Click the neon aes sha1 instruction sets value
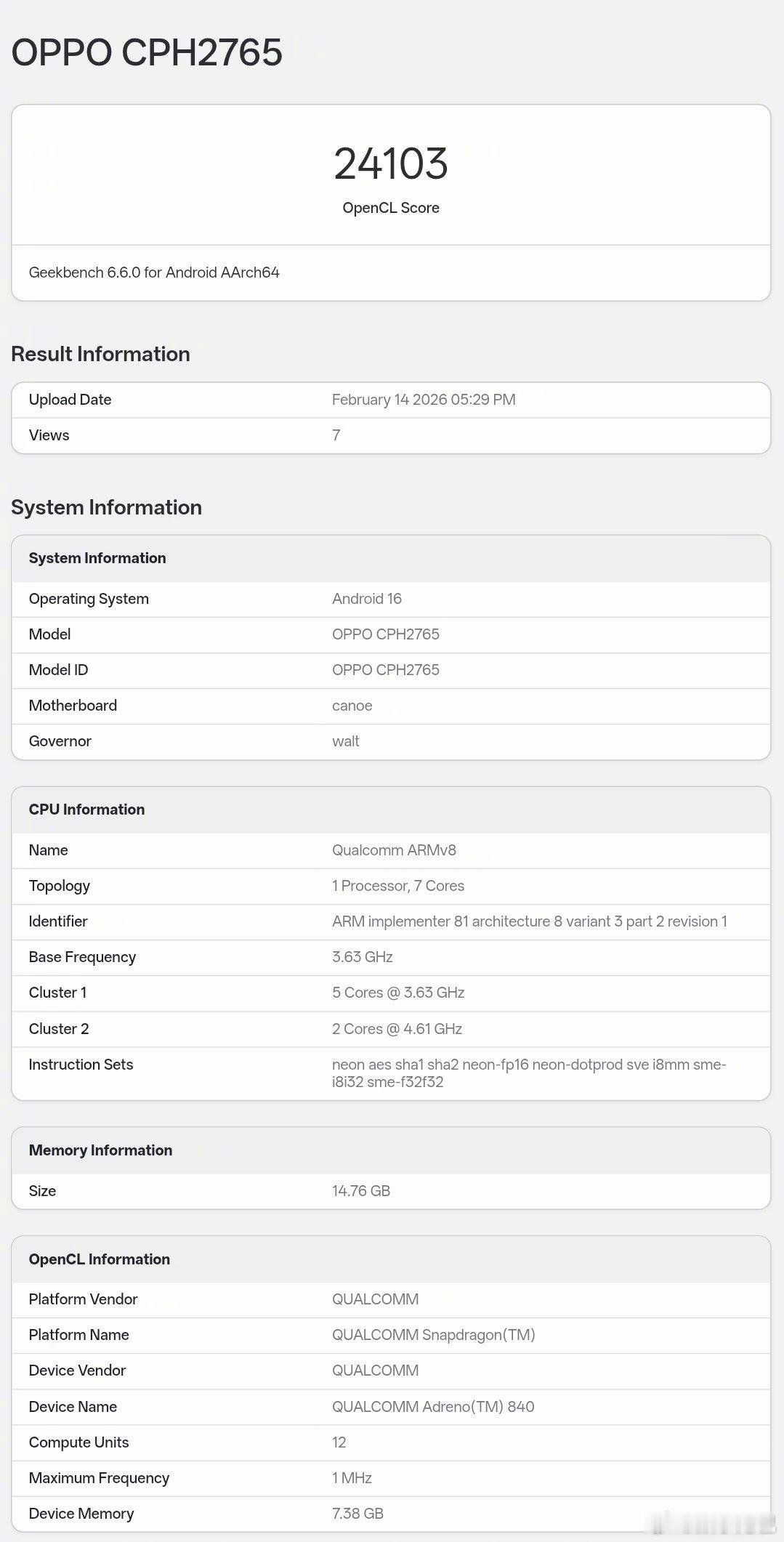 pos(529,1073)
